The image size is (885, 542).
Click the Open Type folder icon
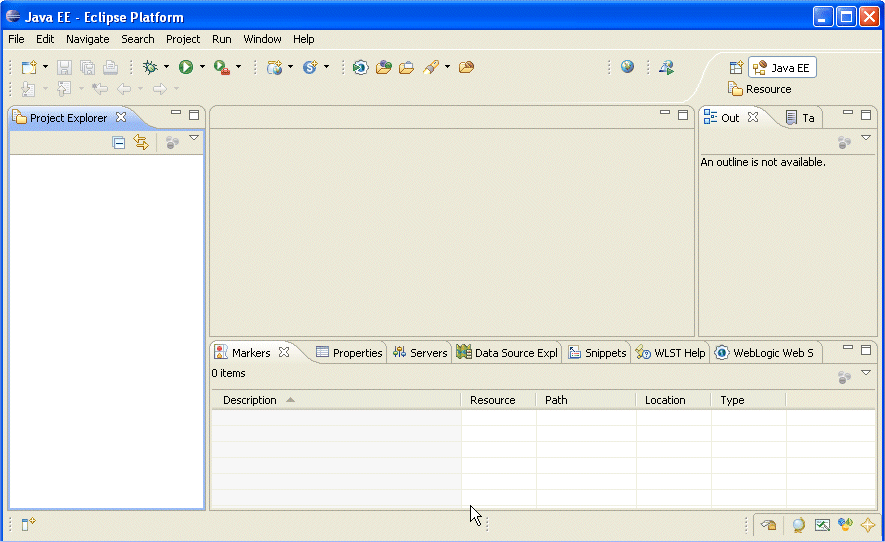point(383,67)
